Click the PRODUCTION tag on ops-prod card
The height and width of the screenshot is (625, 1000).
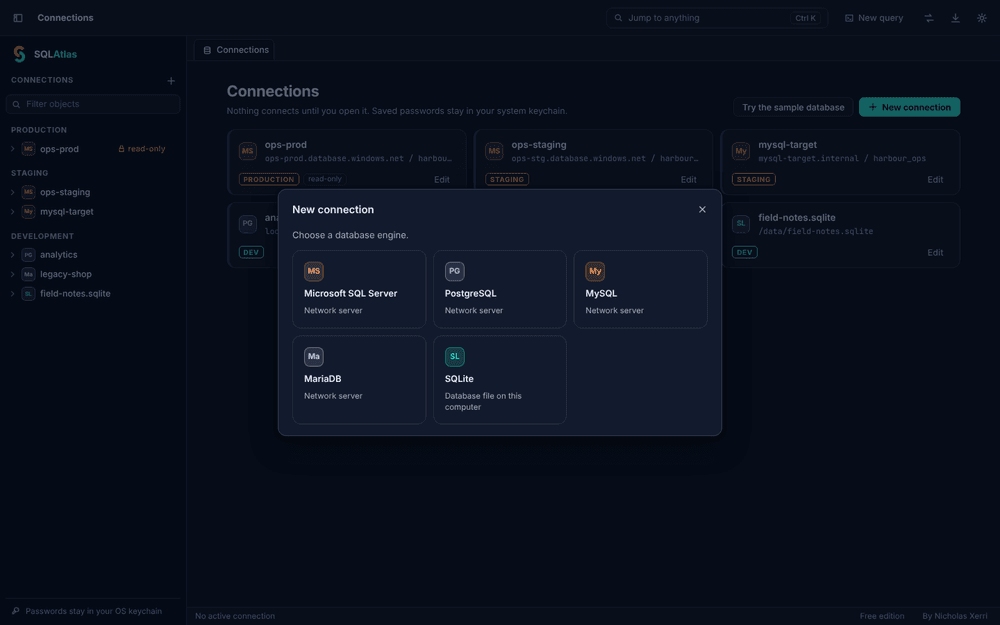[268, 179]
